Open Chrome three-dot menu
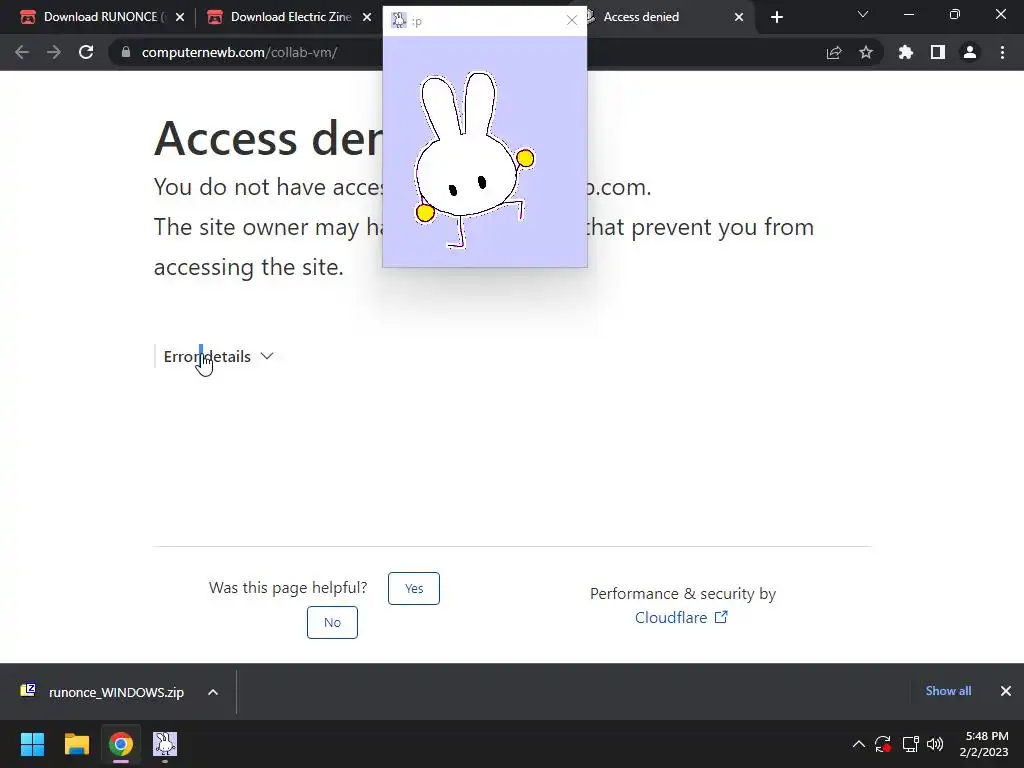This screenshot has width=1024, height=768. tap(1002, 52)
